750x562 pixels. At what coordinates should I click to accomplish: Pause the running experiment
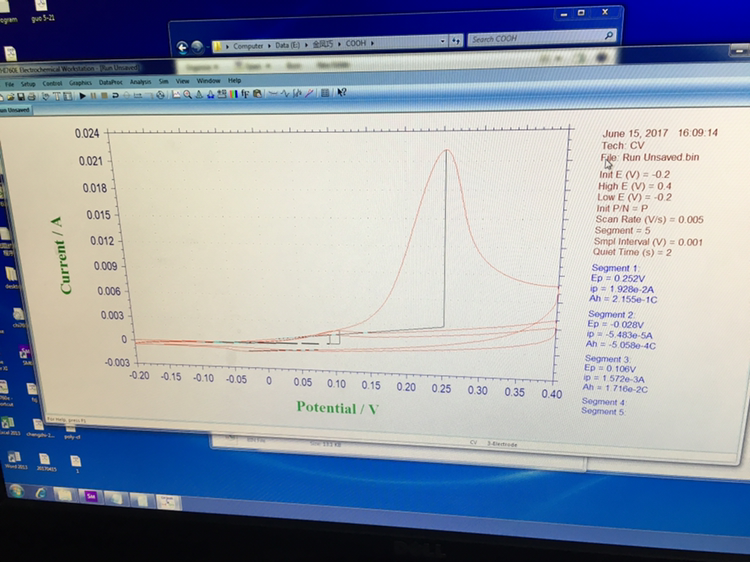click(x=93, y=96)
